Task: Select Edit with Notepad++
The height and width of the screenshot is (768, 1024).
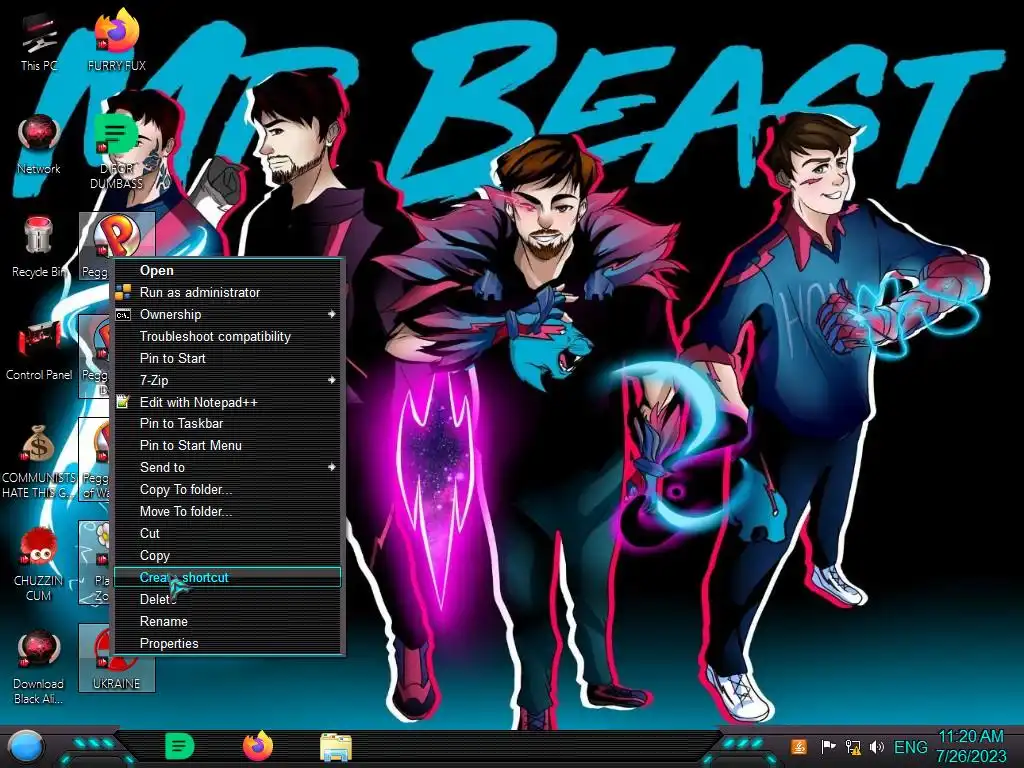Action: click(x=228, y=402)
